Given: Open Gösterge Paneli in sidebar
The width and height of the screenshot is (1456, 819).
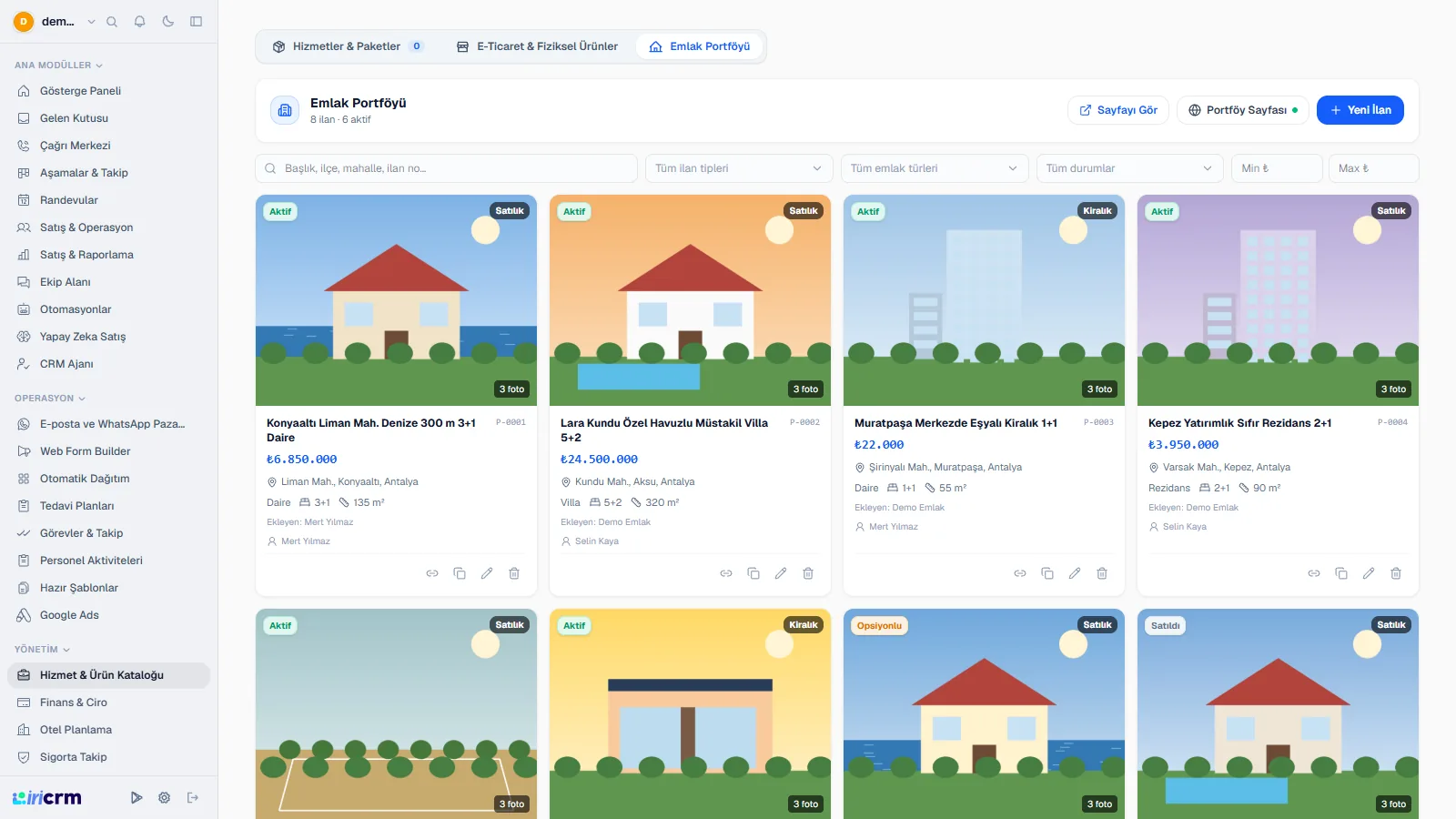Looking at the screenshot, I should click(x=108, y=91).
